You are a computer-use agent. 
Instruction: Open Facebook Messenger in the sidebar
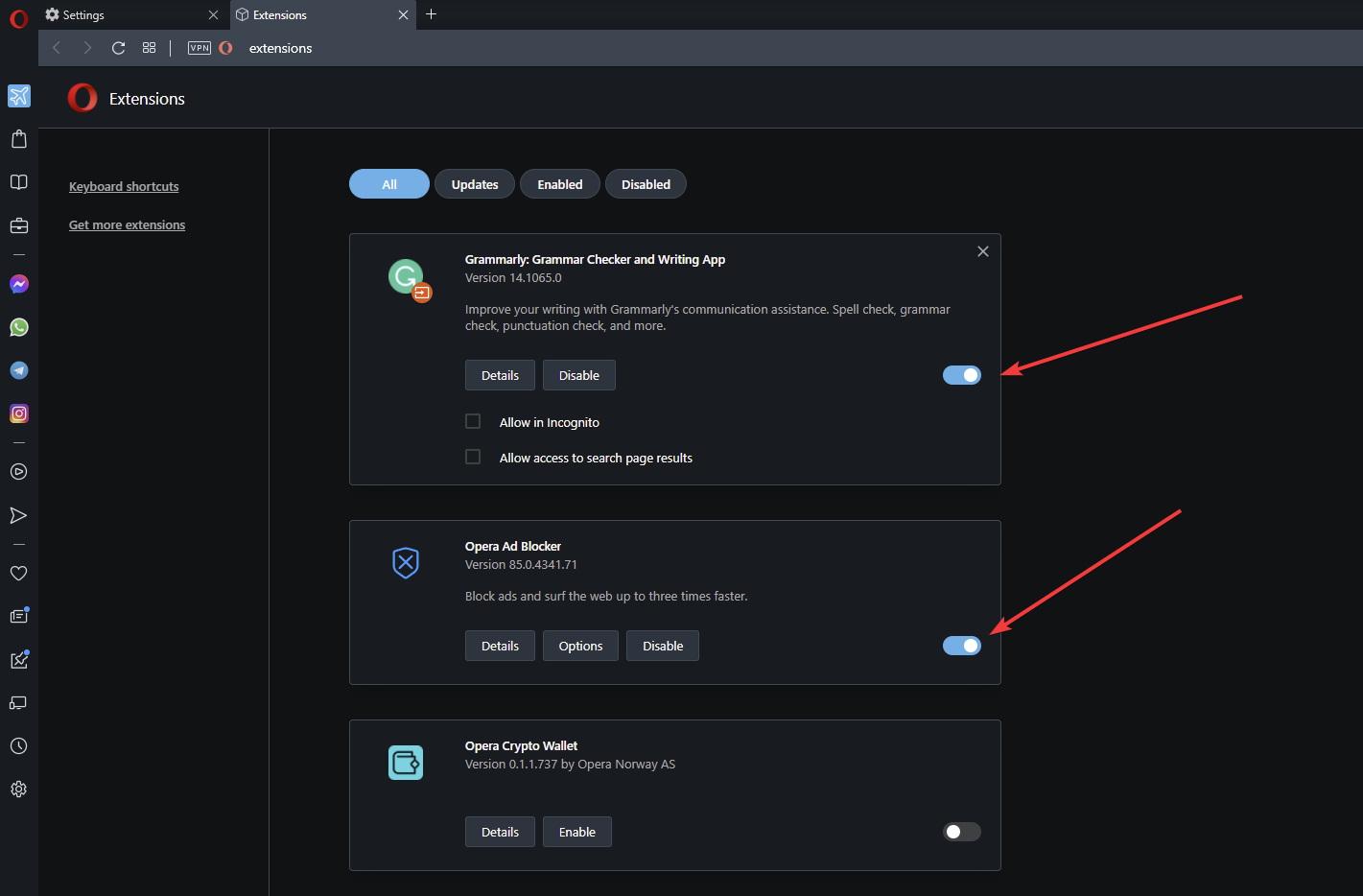click(19, 284)
